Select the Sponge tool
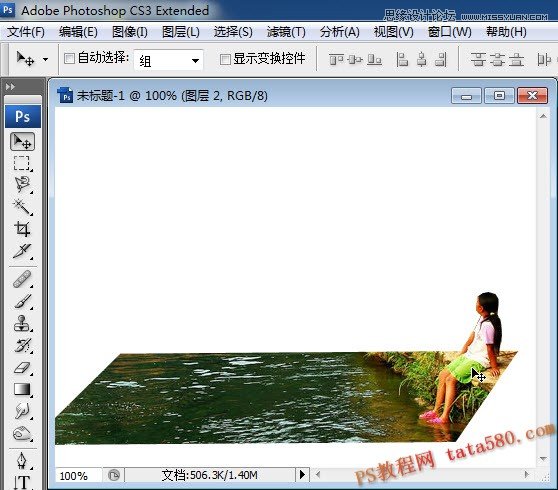This screenshot has height=490, width=558. pyautogui.click(x=22, y=433)
